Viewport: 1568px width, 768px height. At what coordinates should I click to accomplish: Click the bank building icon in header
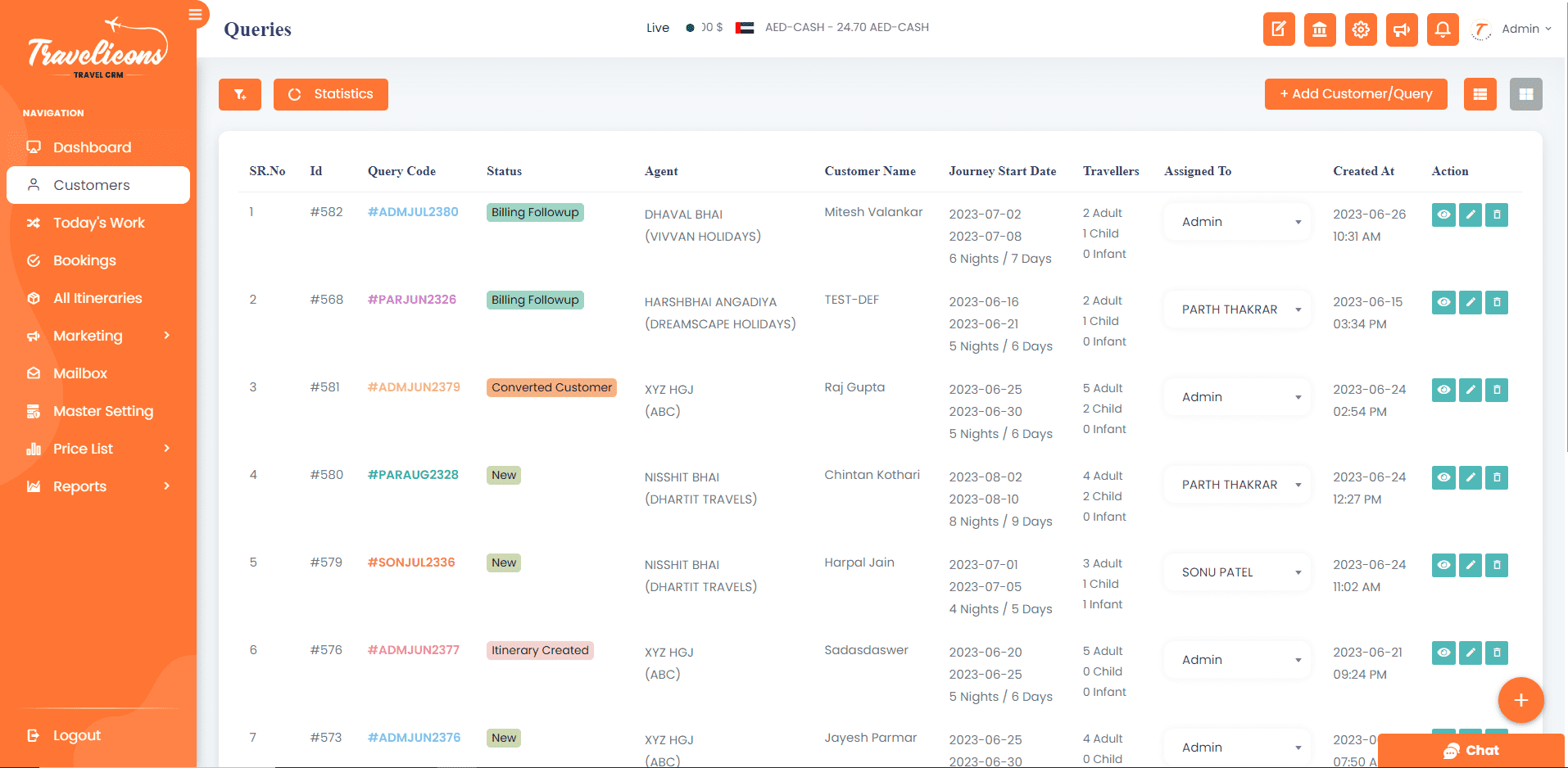[x=1320, y=29]
